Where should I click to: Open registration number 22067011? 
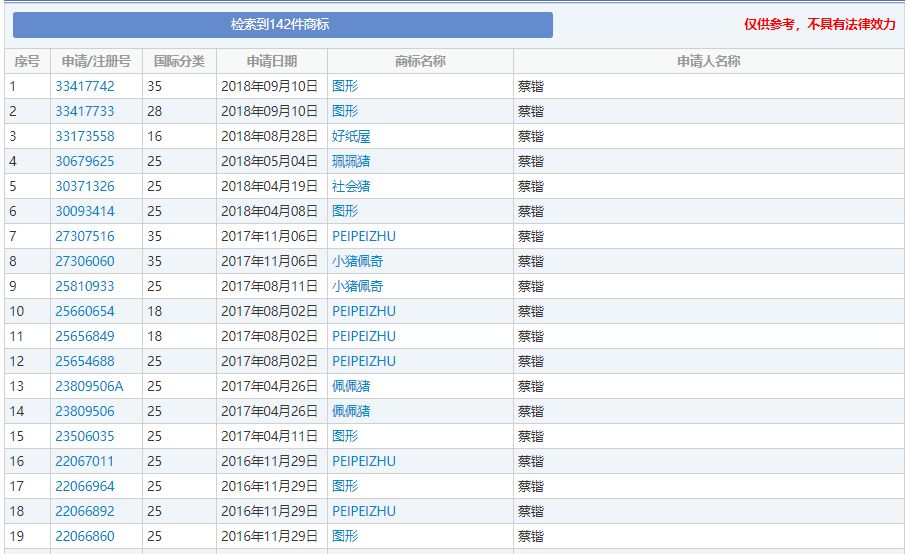tap(84, 461)
